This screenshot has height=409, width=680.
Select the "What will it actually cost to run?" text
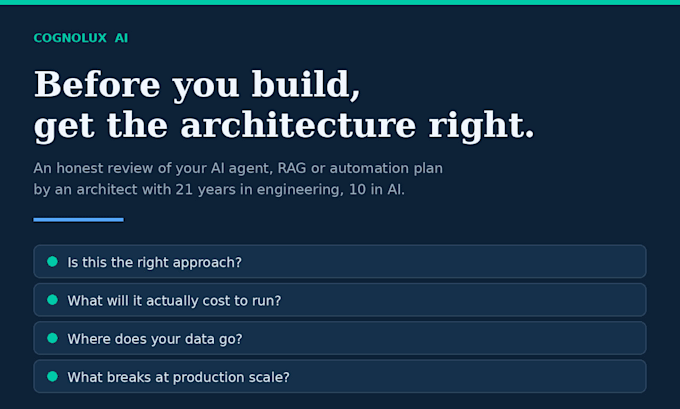click(174, 301)
